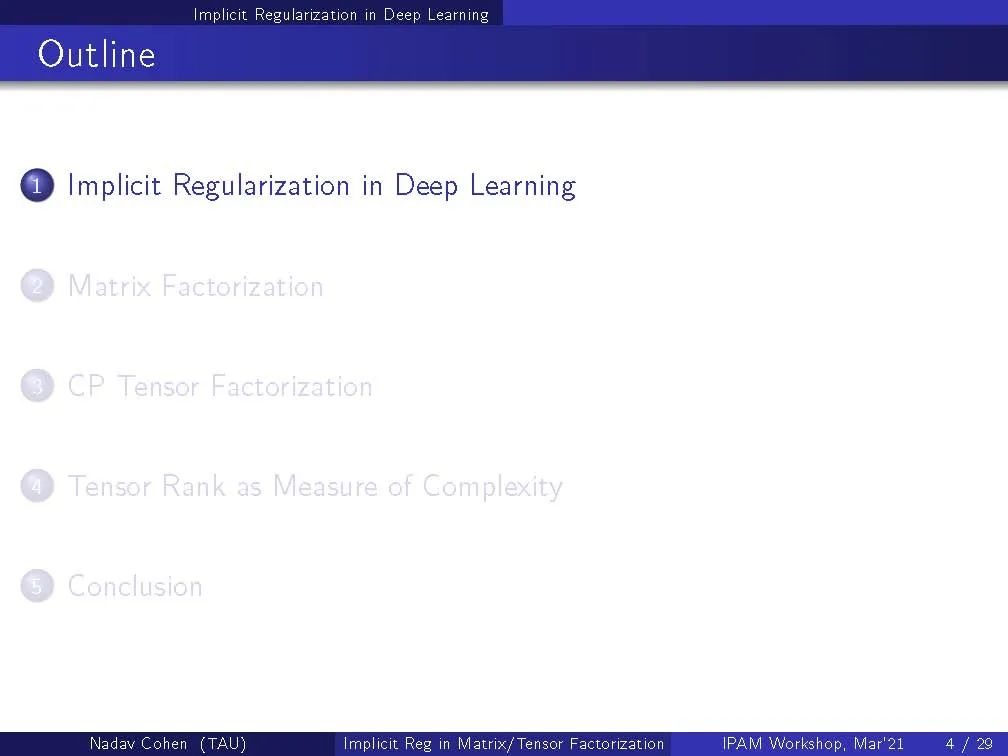Go to the 'Matrix Factorization' outline entry
Viewport: 1008px width, 756px height.
click(x=195, y=286)
